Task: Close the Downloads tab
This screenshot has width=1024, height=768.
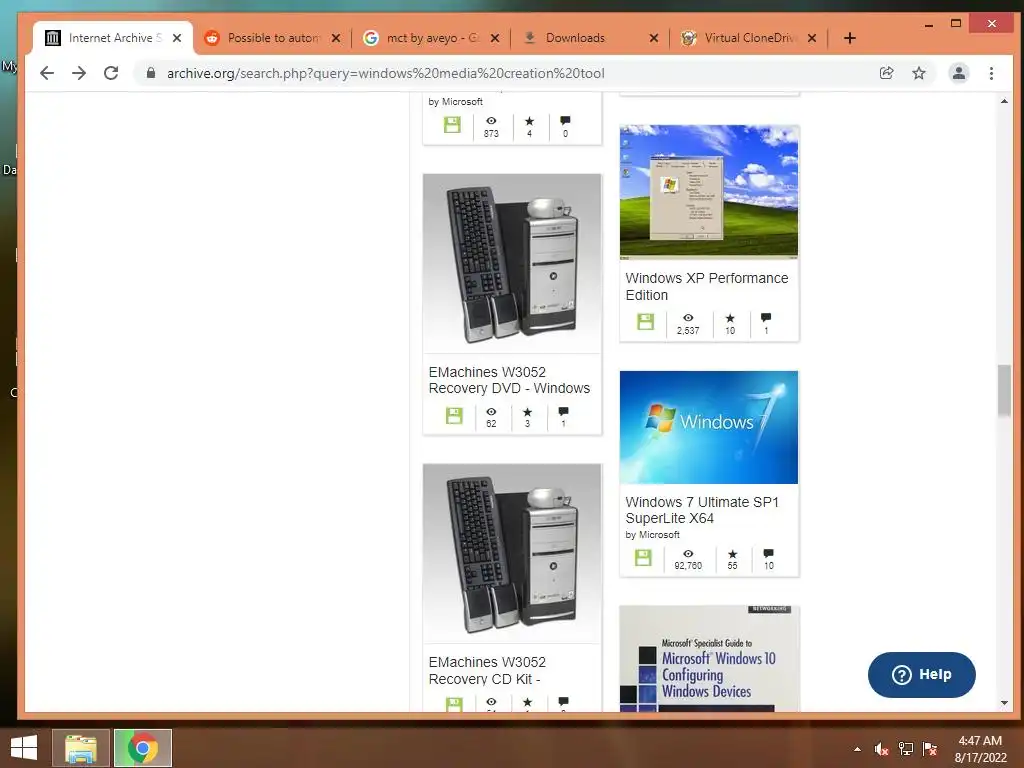Action: coord(654,38)
